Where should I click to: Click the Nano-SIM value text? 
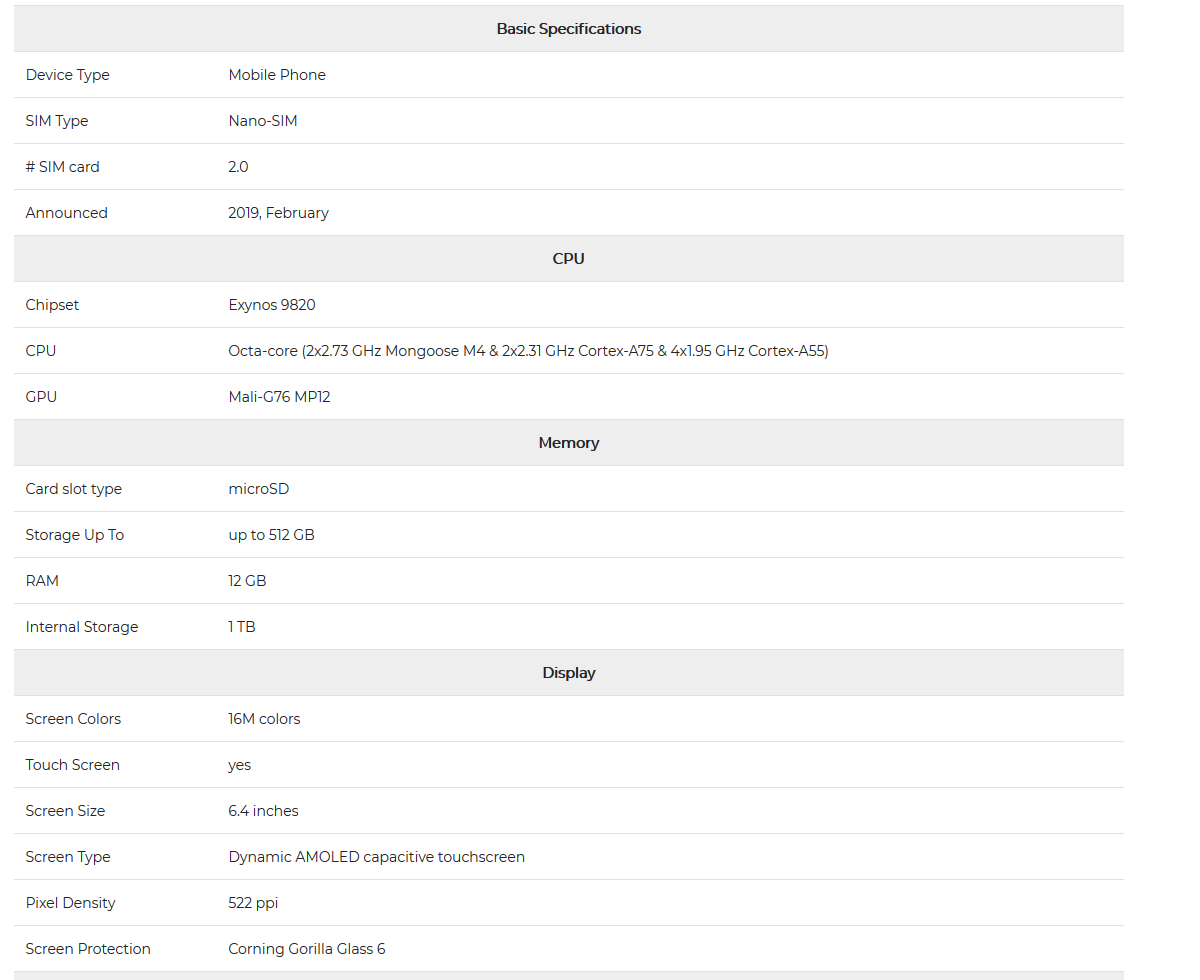point(263,121)
